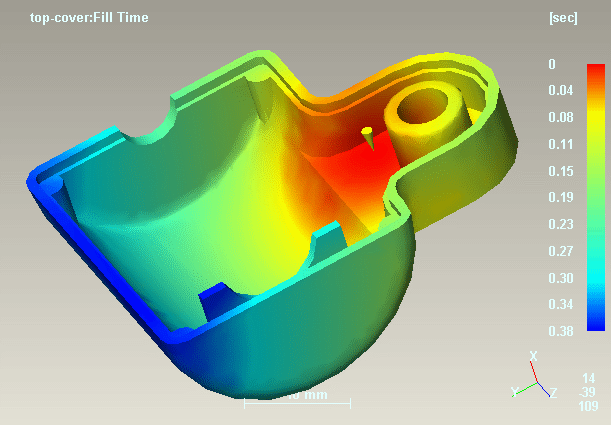
Task: Click the '0' legend value
Action: click(x=552, y=64)
